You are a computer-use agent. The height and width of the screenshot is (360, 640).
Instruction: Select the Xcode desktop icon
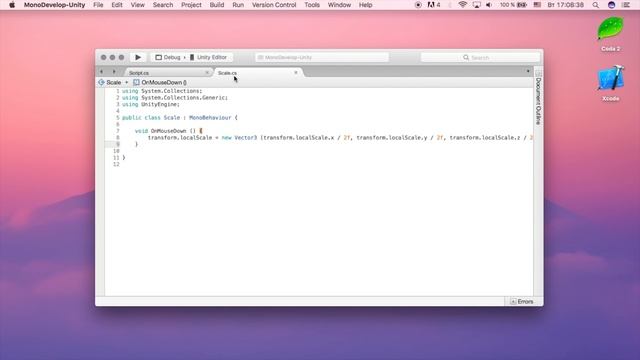tap(611, 83)
